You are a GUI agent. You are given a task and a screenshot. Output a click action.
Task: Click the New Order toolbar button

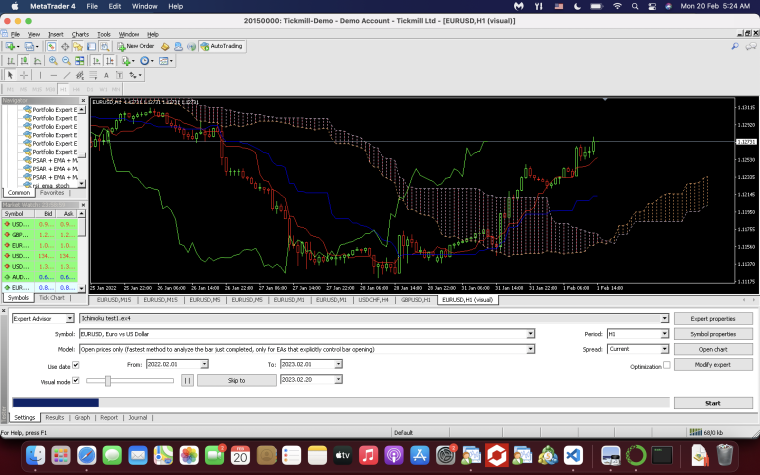click(x=136, y=46)
